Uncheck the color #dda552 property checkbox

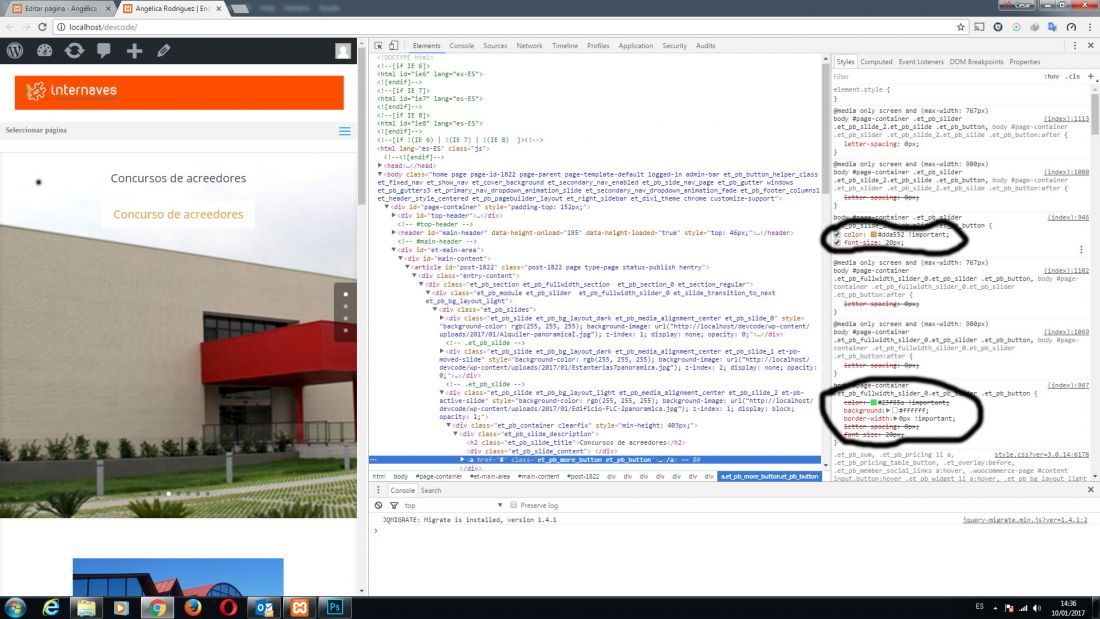(837, 234)
